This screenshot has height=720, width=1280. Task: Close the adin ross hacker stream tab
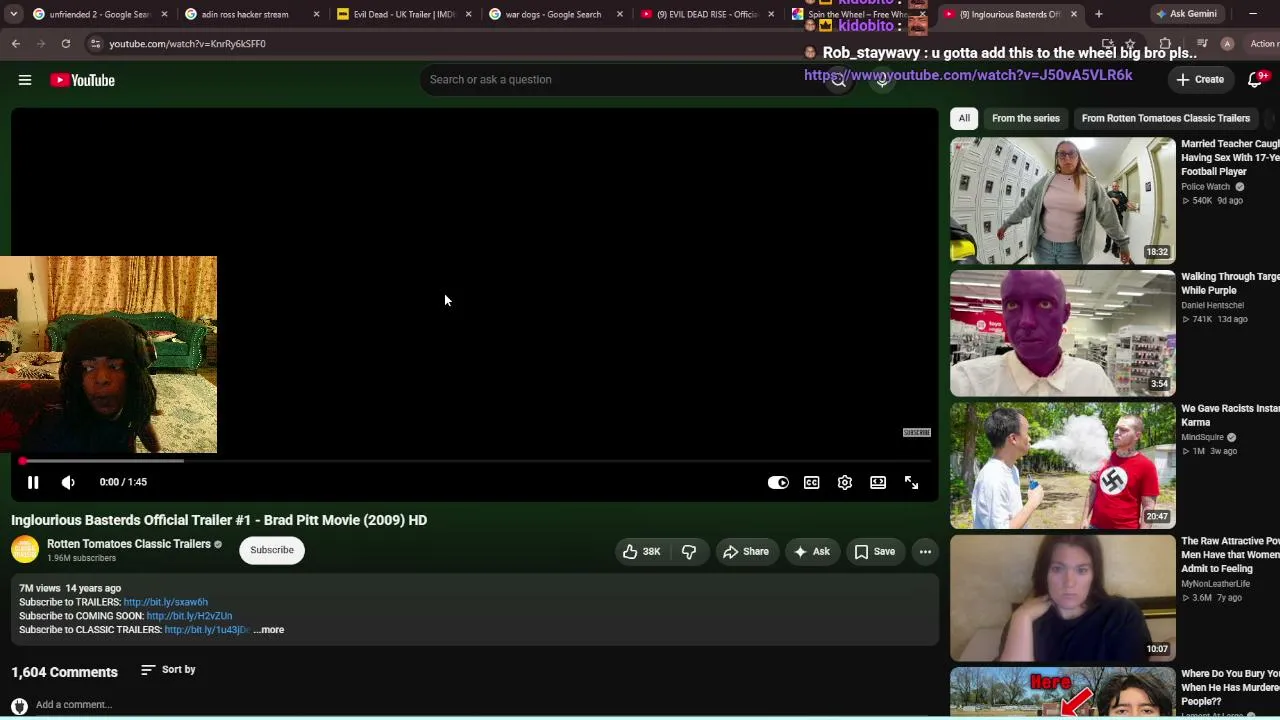(x=317, y=14)
